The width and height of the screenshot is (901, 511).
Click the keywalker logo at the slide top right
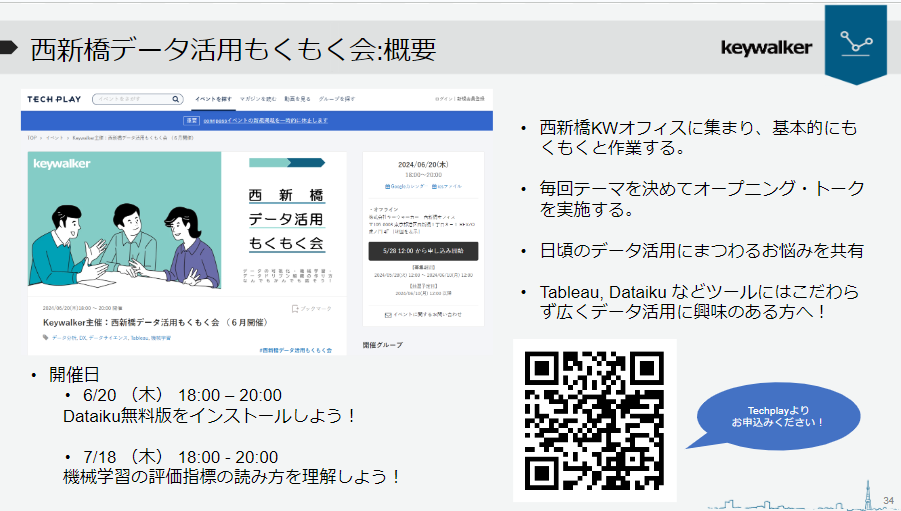[766, 48]
